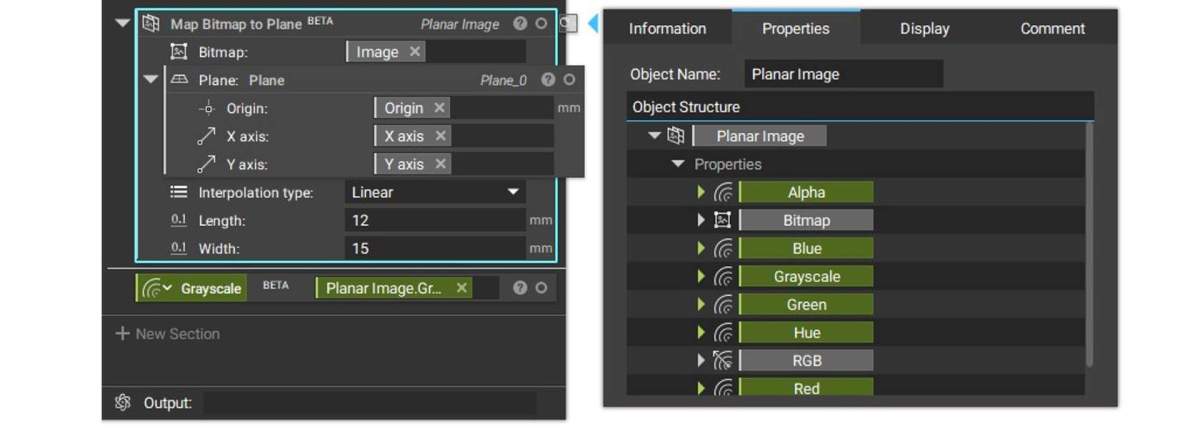Toggle the circle indicator on Map Bitmap to Plane header
The width and height of the screenshot is (1200, 429).
(x=541, y=23)
